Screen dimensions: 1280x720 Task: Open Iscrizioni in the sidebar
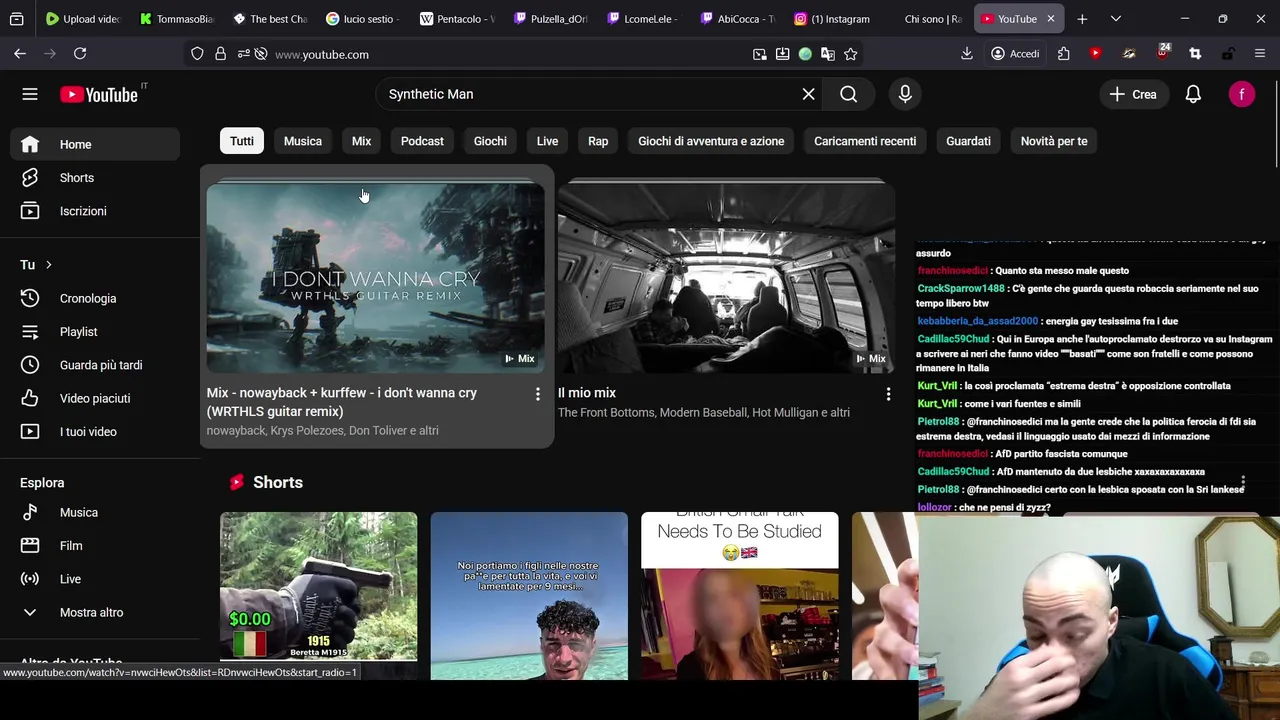coord(95,211)
